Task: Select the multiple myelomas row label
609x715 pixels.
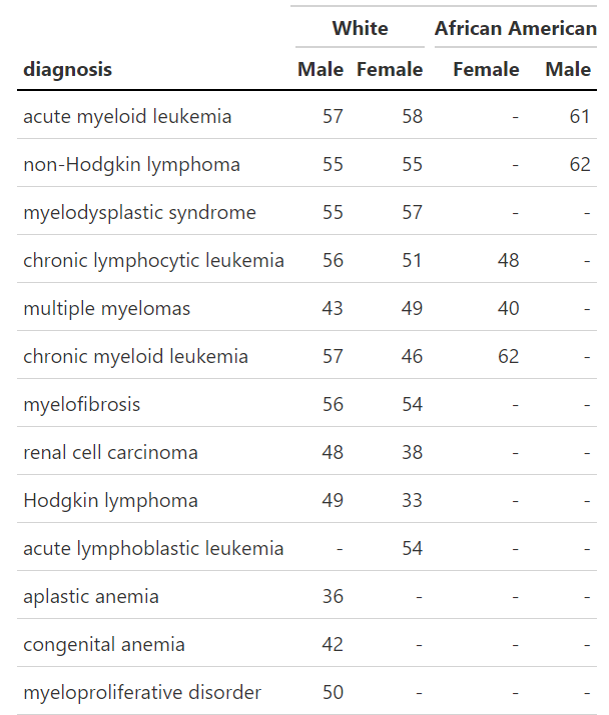Action: tap(107, 309)
